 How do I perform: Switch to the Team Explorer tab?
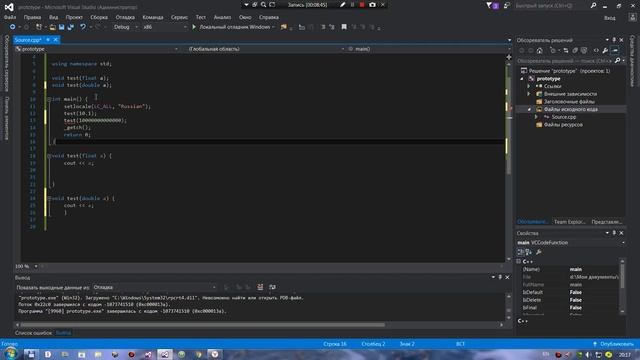569,222
